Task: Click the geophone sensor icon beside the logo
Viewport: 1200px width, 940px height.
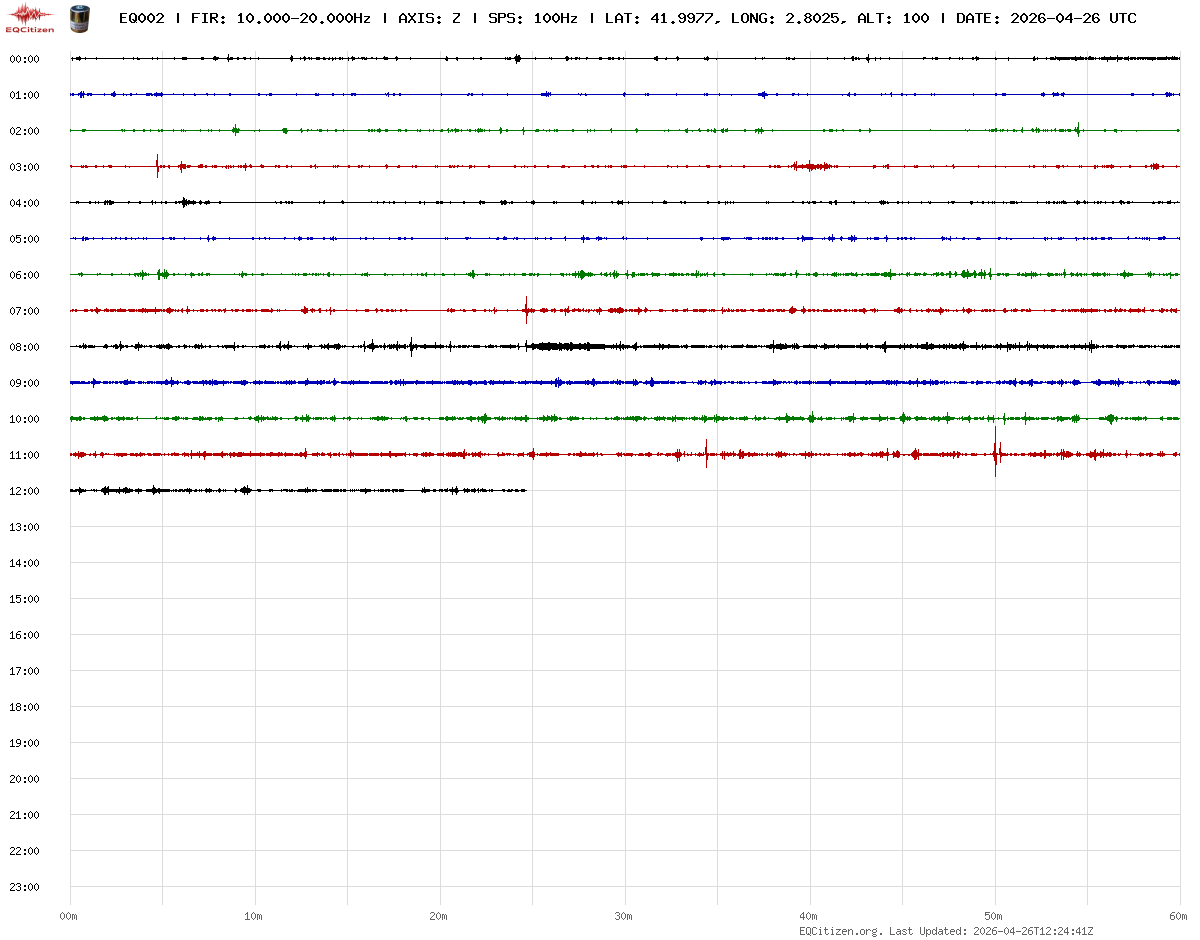Action: point(79,18)
